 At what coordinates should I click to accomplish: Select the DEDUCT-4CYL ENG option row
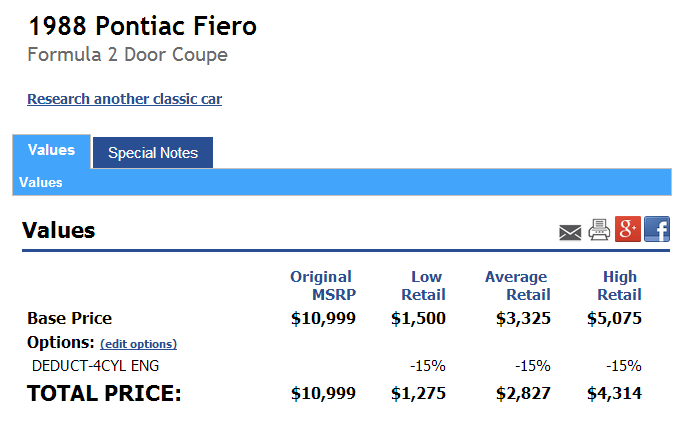pyautogui.click(x=335, y=366)
